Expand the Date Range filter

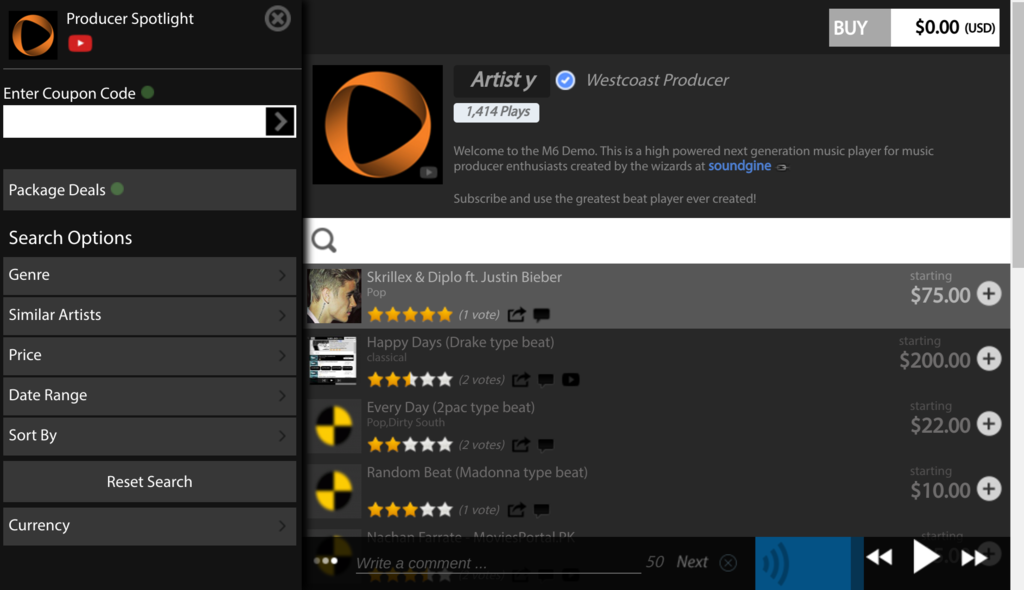coord(150,395)
